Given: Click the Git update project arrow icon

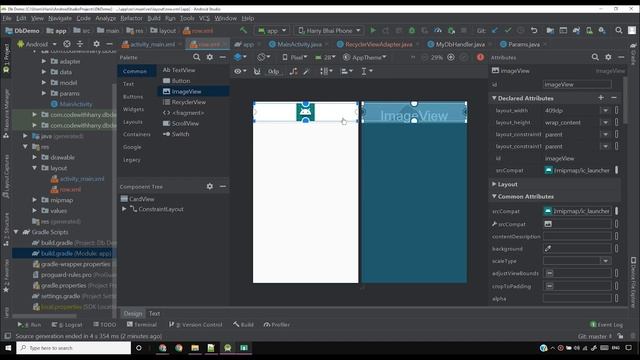Looking at the screenshot, I should (x=495, y=30).
